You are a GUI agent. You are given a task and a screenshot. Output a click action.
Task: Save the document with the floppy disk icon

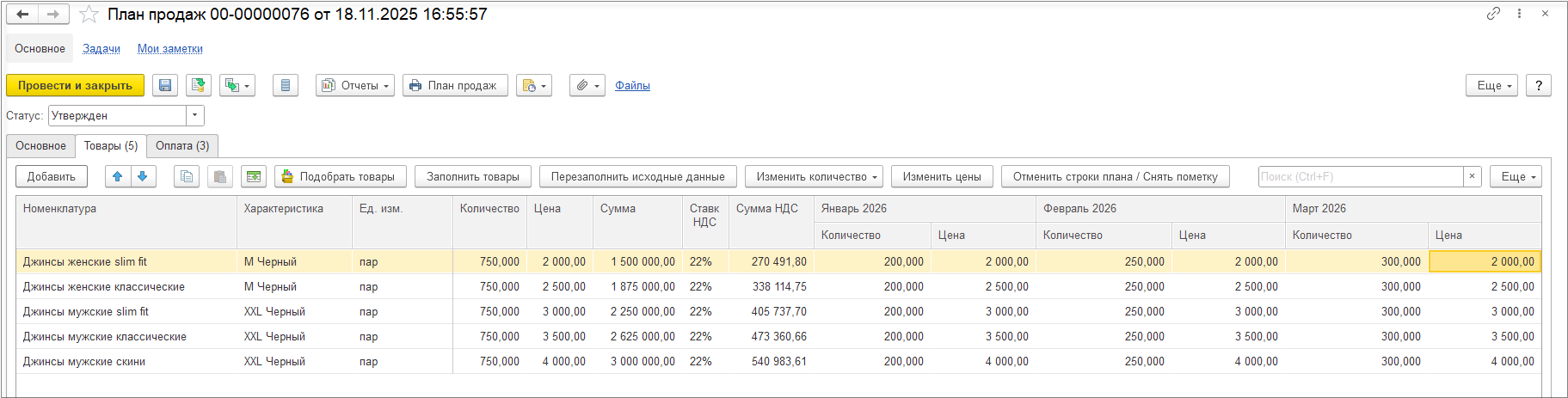tap(165, 86)
